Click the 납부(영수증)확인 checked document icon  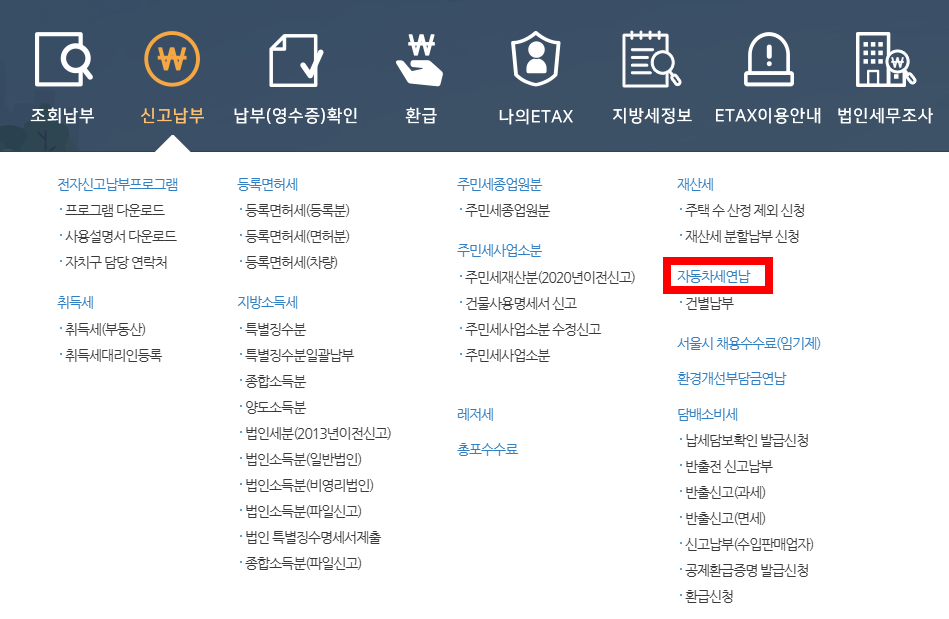pyautogui.click(x=295, y=60)
